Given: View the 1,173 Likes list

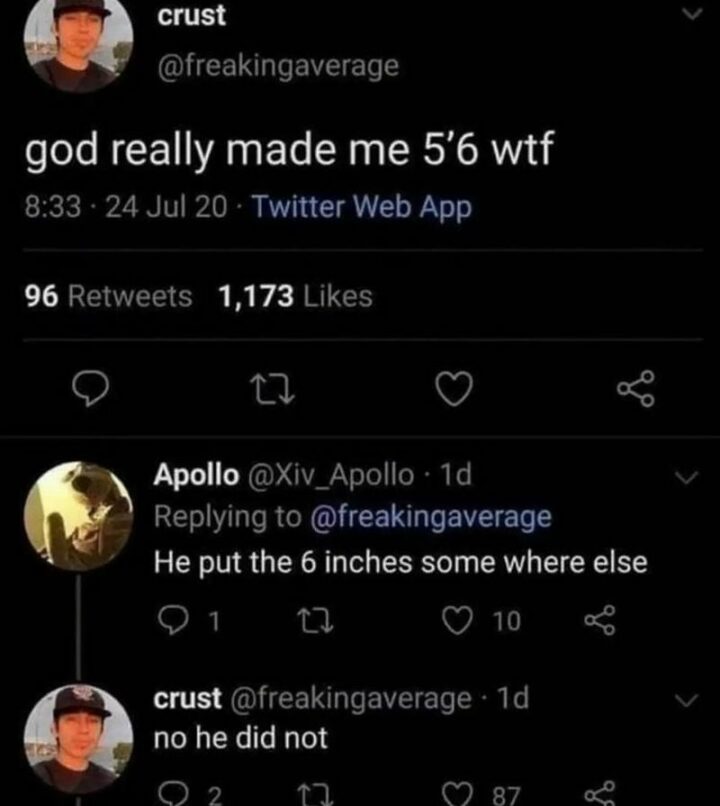Looking at the screenshot, I should [295, 296].
